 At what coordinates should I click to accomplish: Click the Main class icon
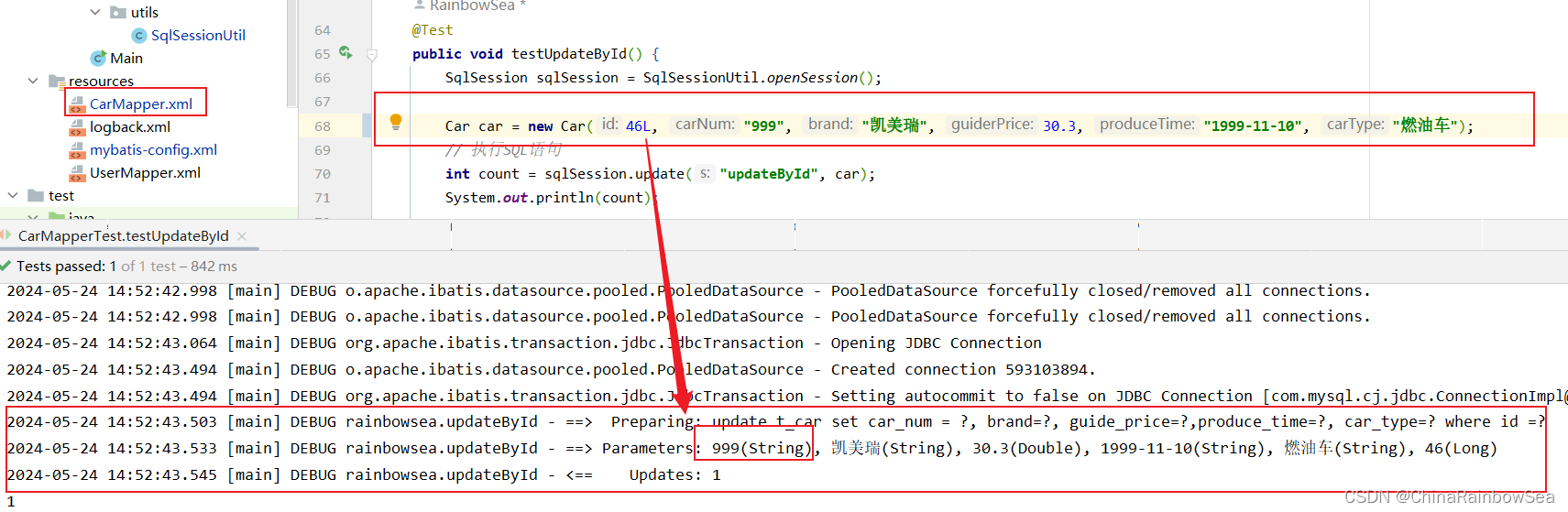coord(98,58)
